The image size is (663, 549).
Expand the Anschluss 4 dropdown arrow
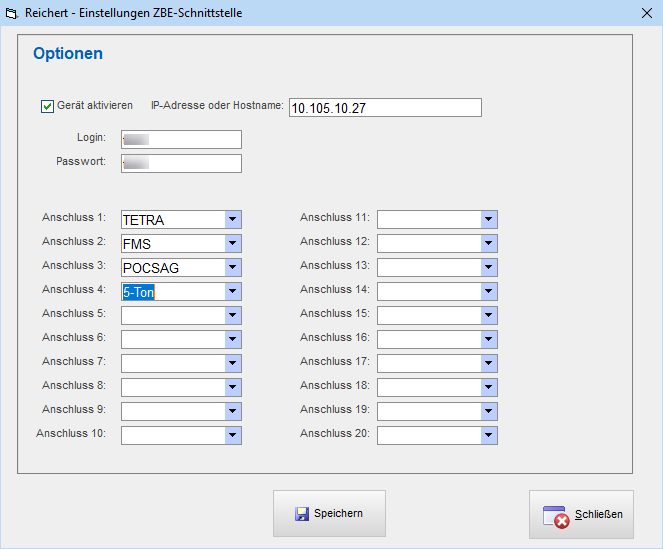[x=232, y=292]
